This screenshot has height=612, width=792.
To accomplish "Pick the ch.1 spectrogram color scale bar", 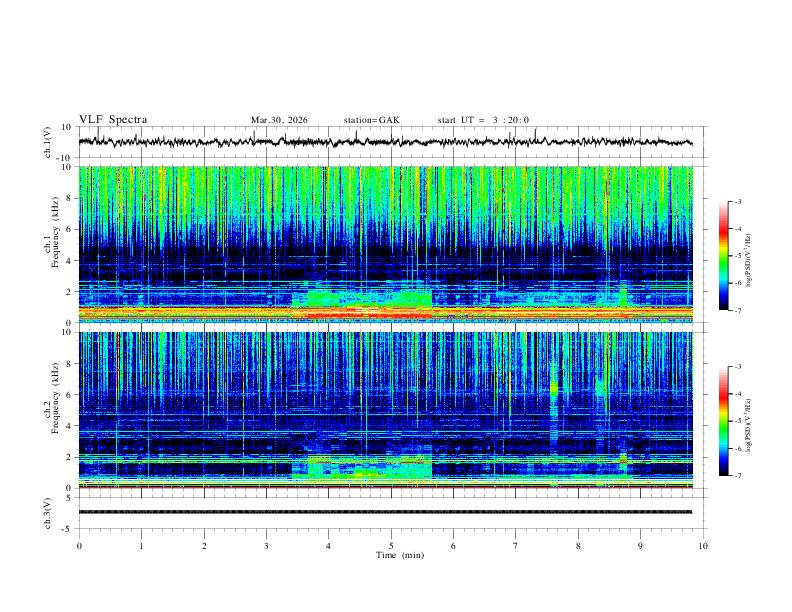I will point(723,255).
